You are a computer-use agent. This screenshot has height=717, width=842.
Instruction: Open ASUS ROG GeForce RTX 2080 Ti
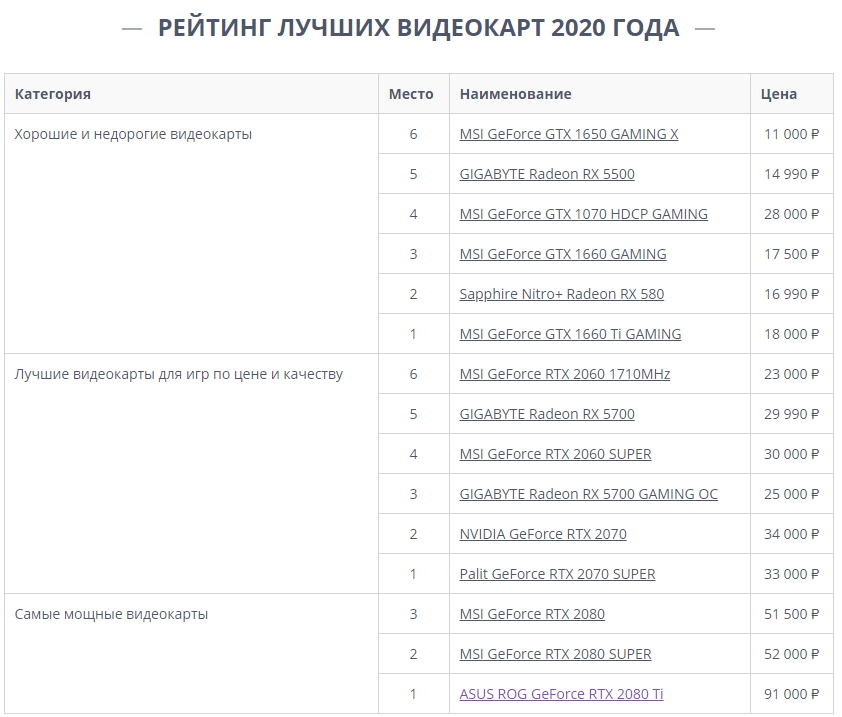point(561,694)
